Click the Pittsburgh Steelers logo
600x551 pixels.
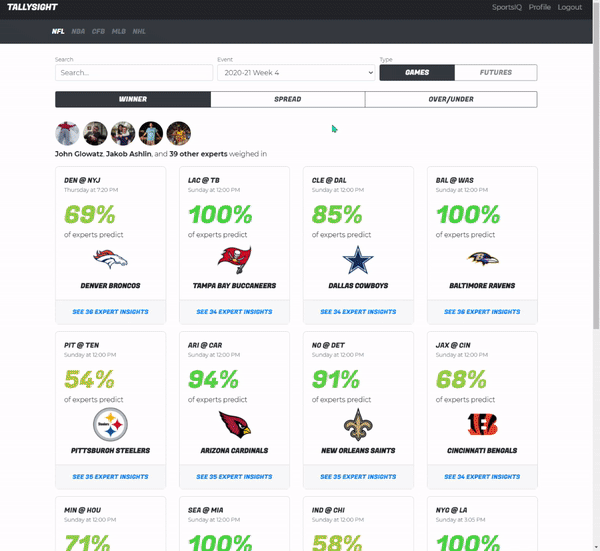(110, 424)
